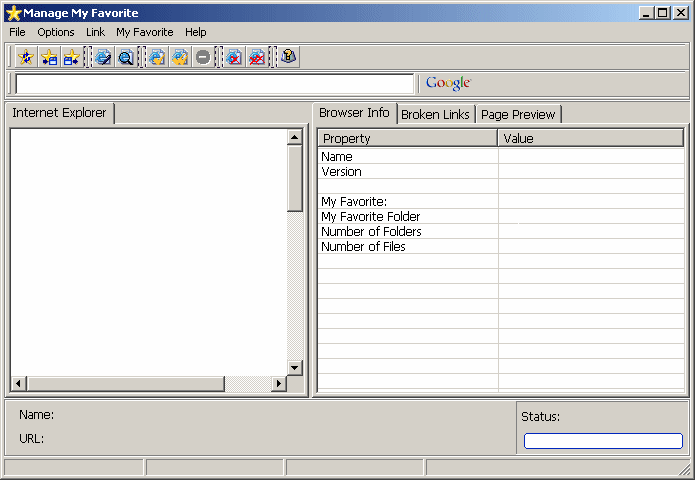Click the Status progress bar
Image resolution: width=695 pixels, height=480 pixels.
coord(603,441)
